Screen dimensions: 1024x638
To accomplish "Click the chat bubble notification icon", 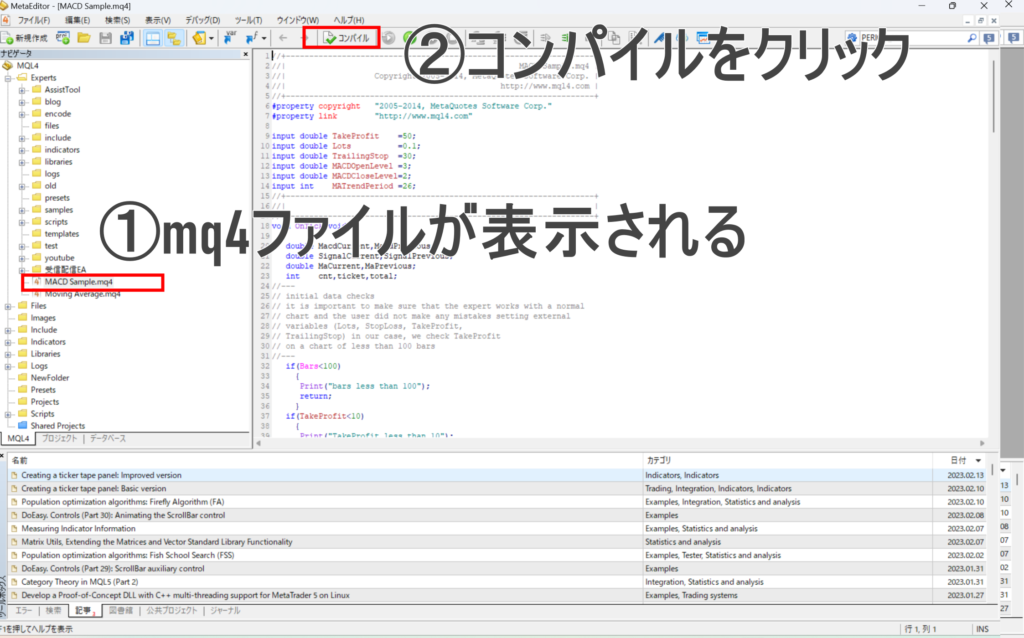I will (989, 38).
